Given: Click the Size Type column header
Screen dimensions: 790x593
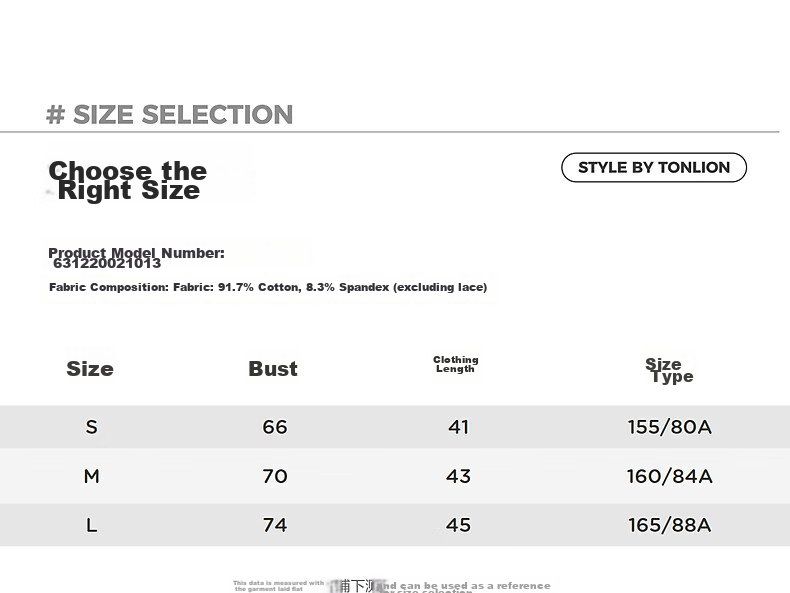Looking at the screenshot, I should point(669,370).
